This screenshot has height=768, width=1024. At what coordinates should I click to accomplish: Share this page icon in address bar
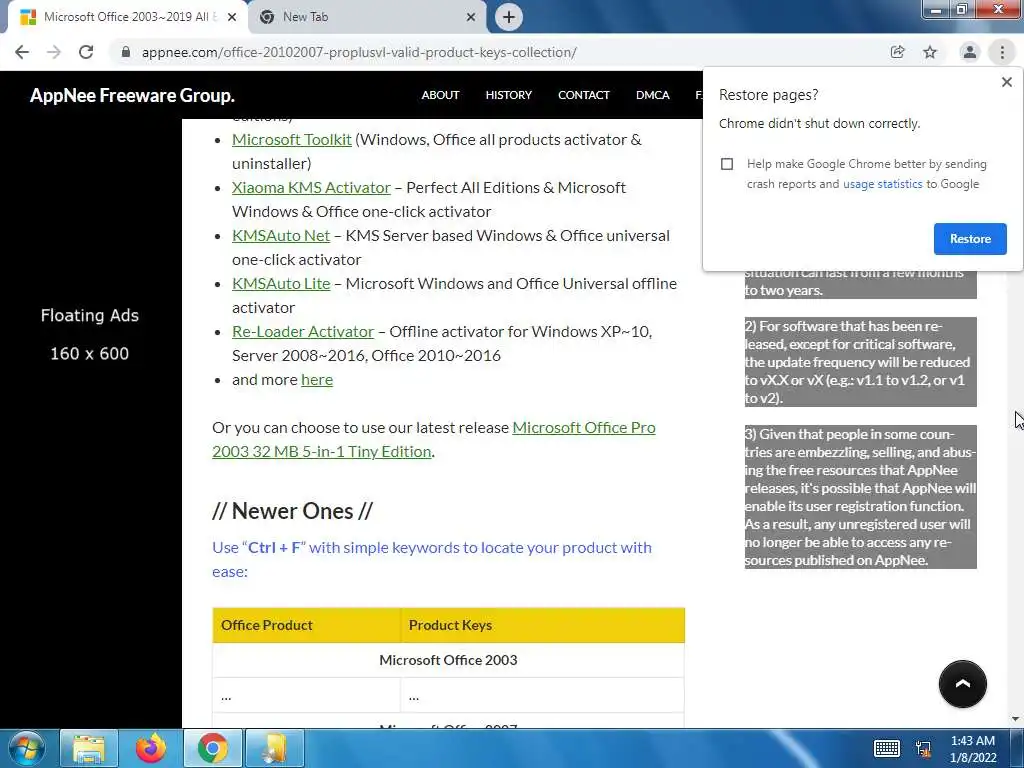pos(897,52)
